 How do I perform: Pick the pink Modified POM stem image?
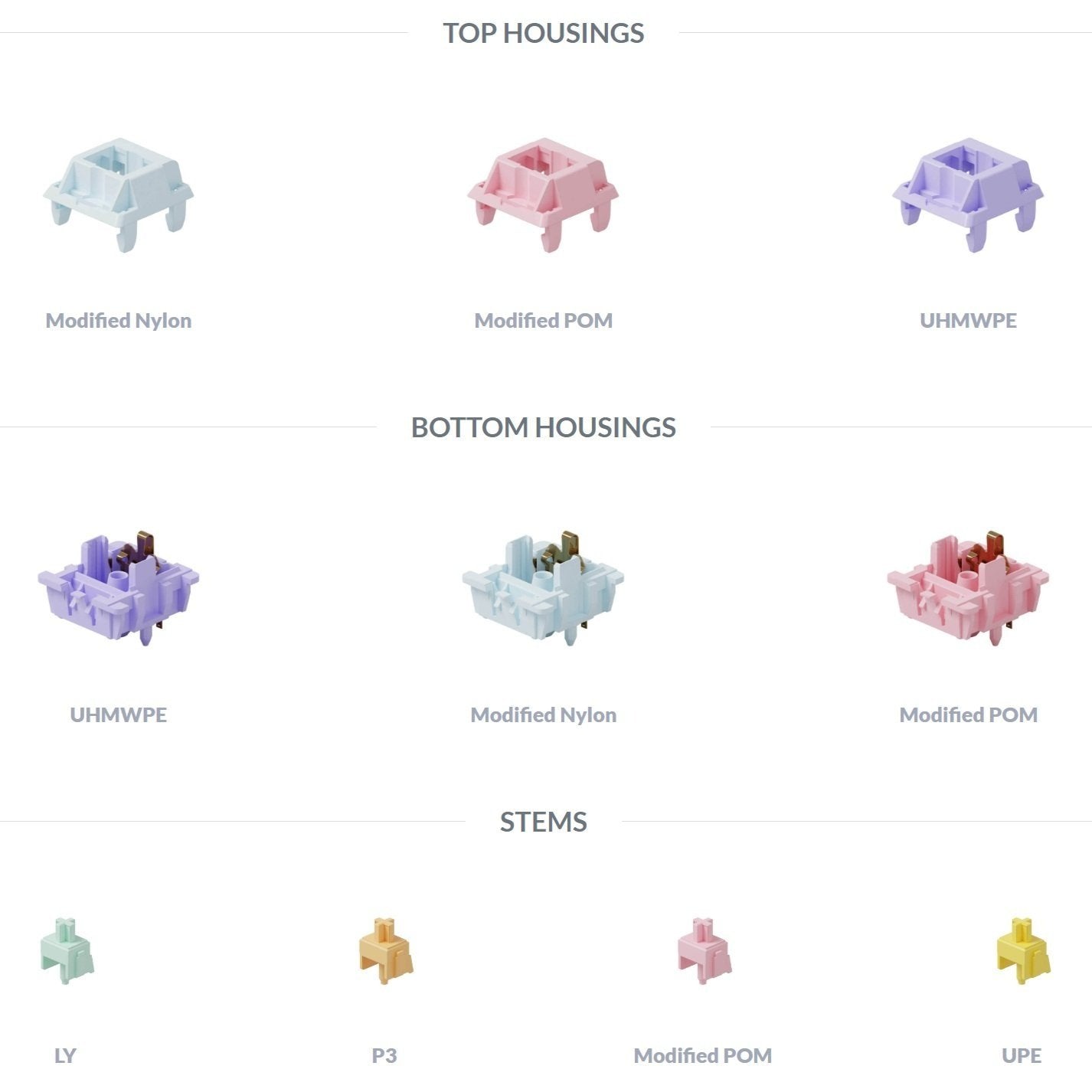(x=704, y=950)
